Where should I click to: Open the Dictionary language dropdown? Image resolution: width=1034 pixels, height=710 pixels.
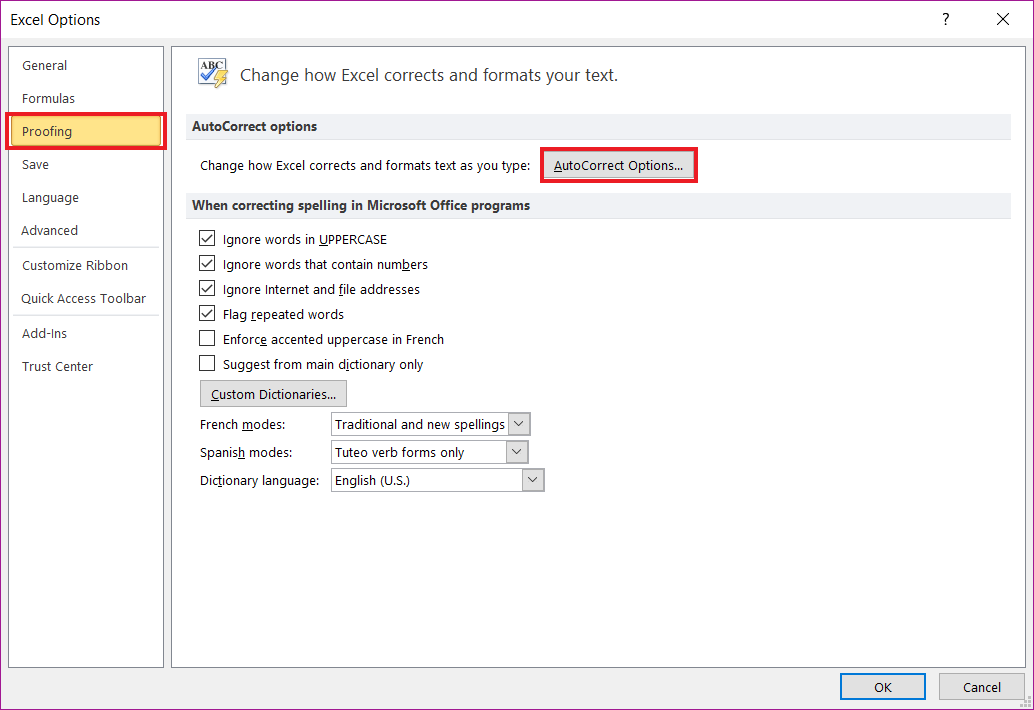[533, 480]
